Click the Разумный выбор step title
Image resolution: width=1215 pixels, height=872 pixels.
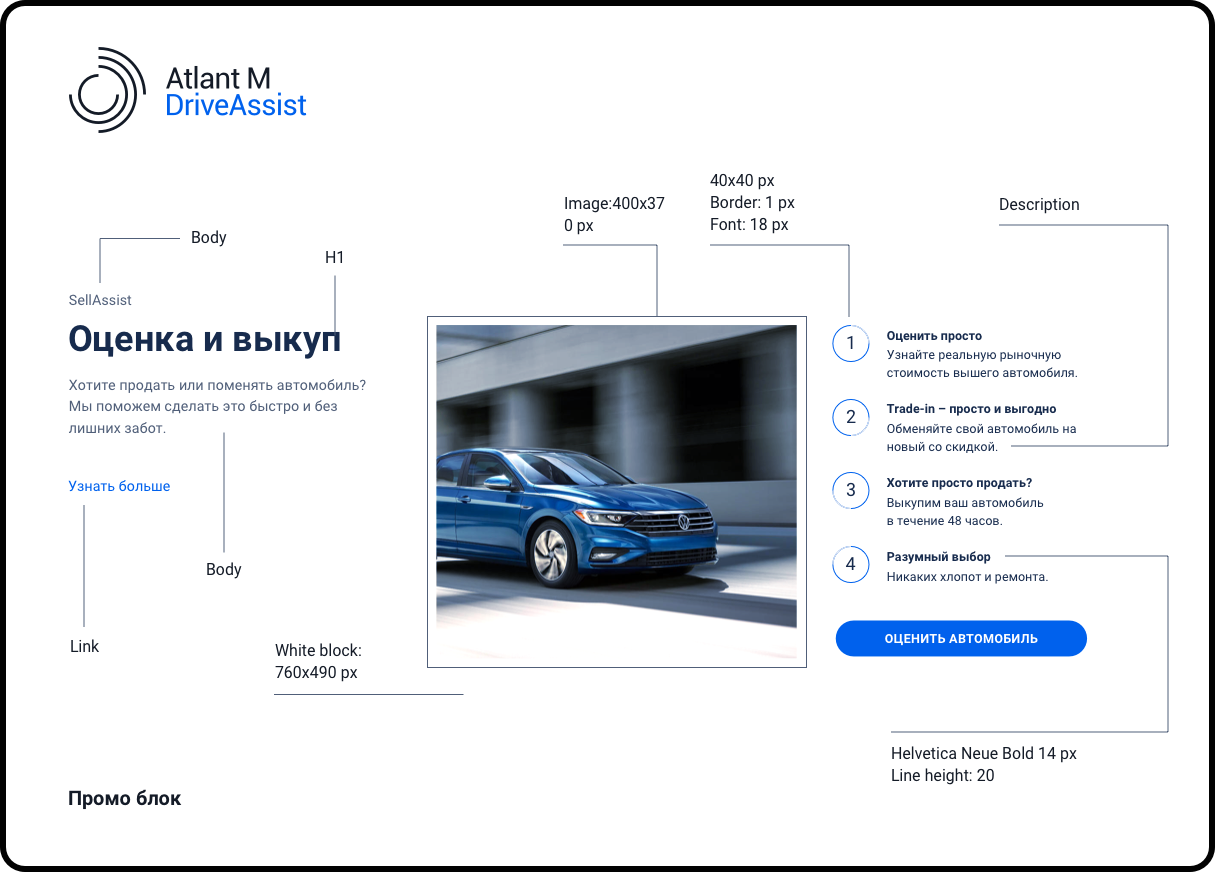pyautogui.click(x=938, y=557)
